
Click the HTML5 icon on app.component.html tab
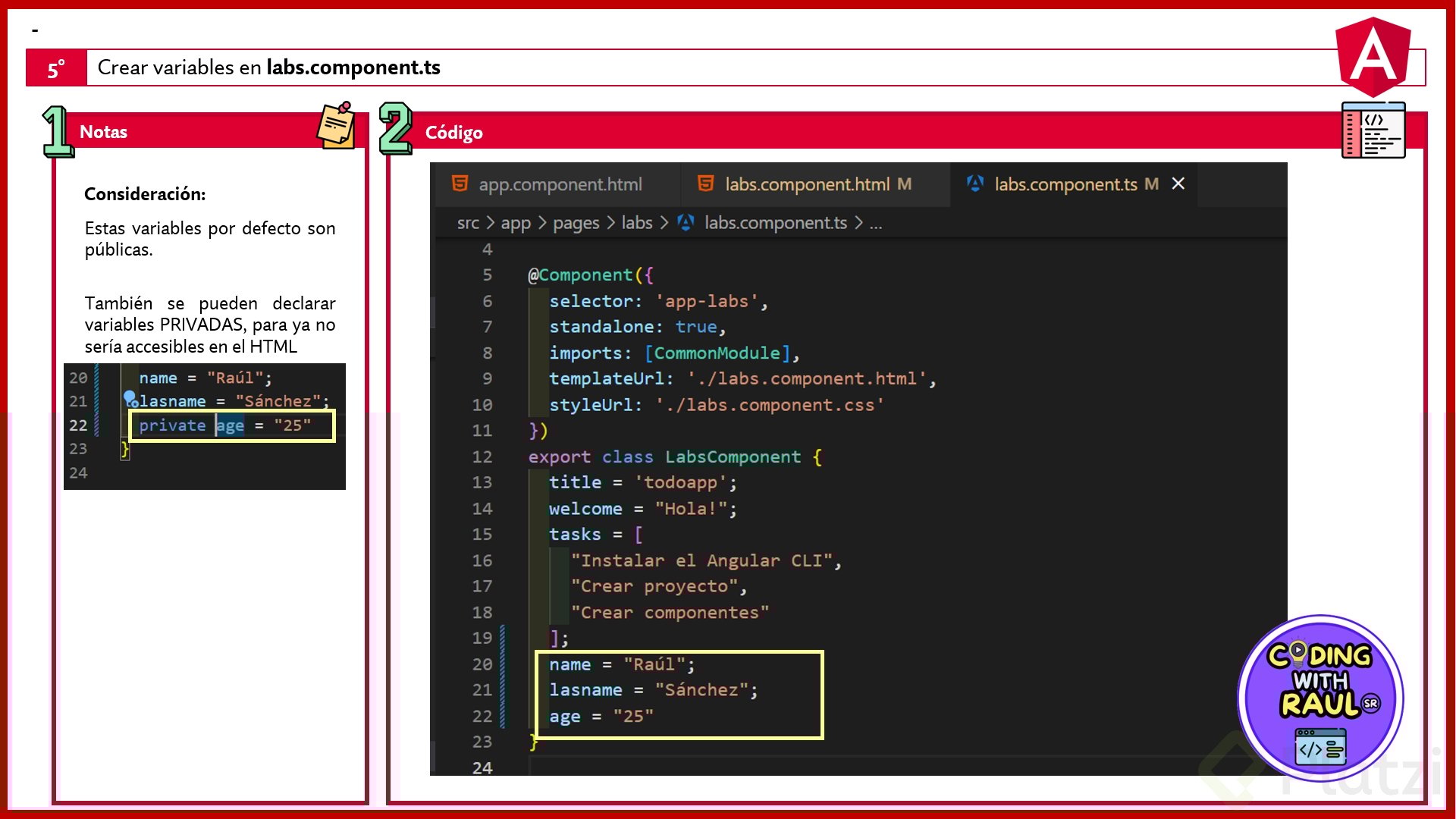pos(460,184)
